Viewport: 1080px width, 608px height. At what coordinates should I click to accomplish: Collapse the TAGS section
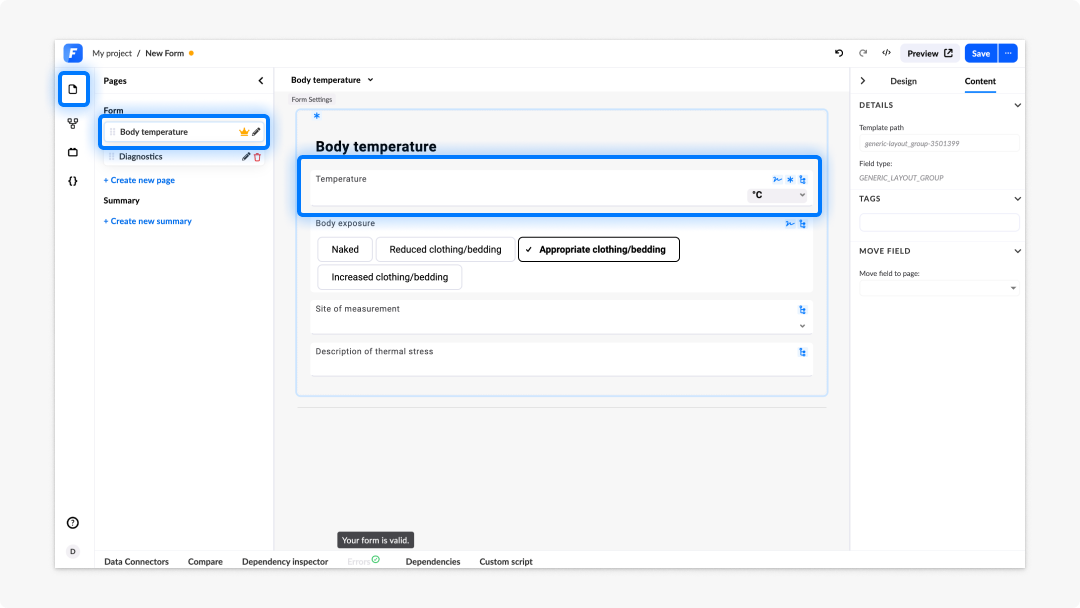pos(1017,199)
